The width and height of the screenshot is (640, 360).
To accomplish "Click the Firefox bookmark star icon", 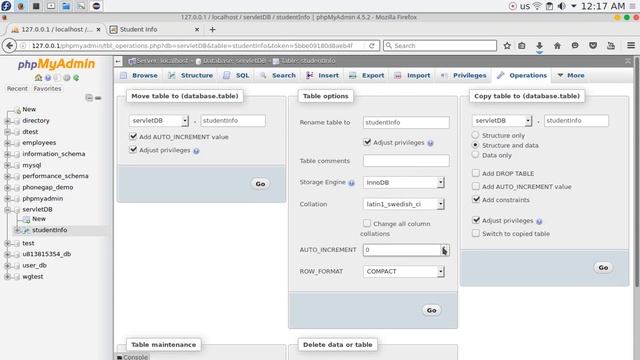I will (507, 46).
